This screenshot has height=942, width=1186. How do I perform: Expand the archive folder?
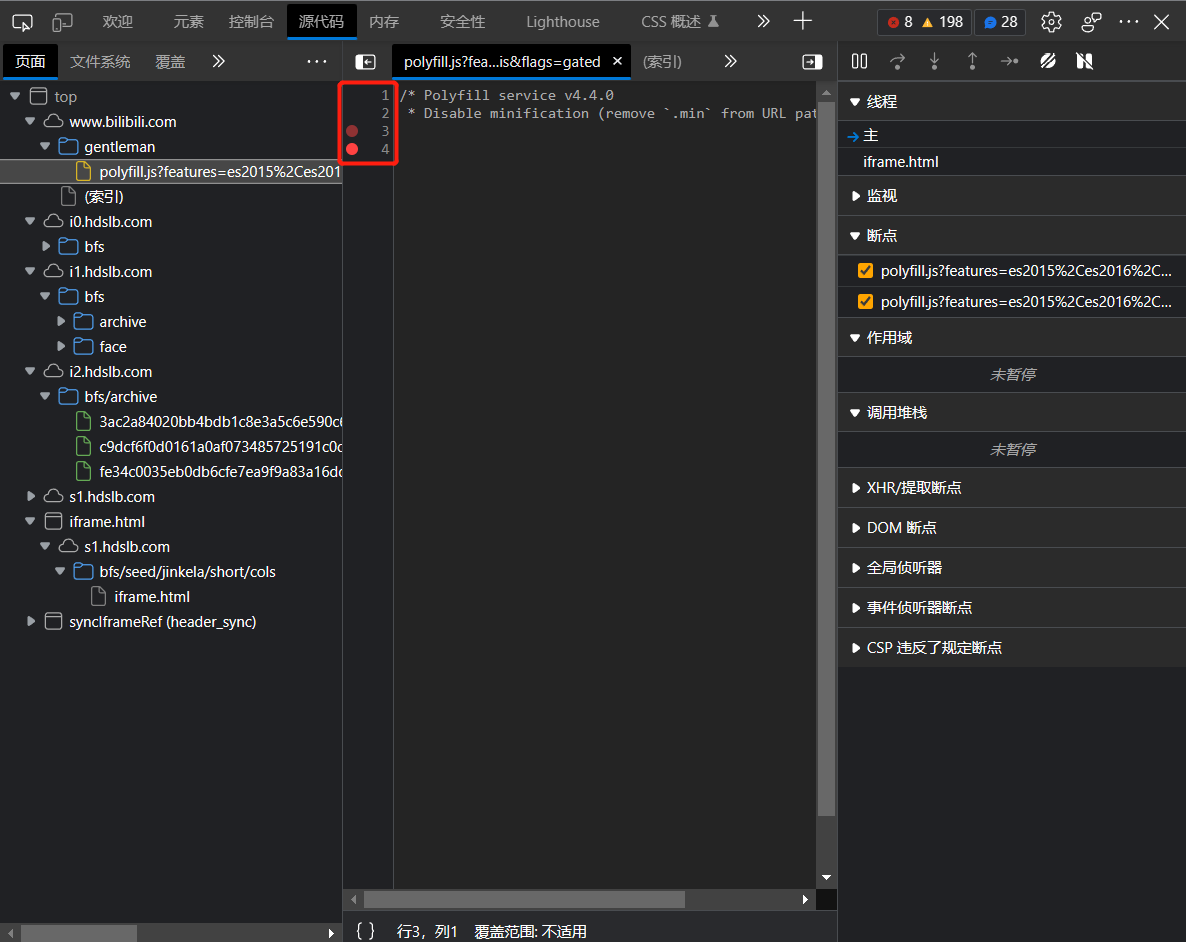click(x=61, y=321)
